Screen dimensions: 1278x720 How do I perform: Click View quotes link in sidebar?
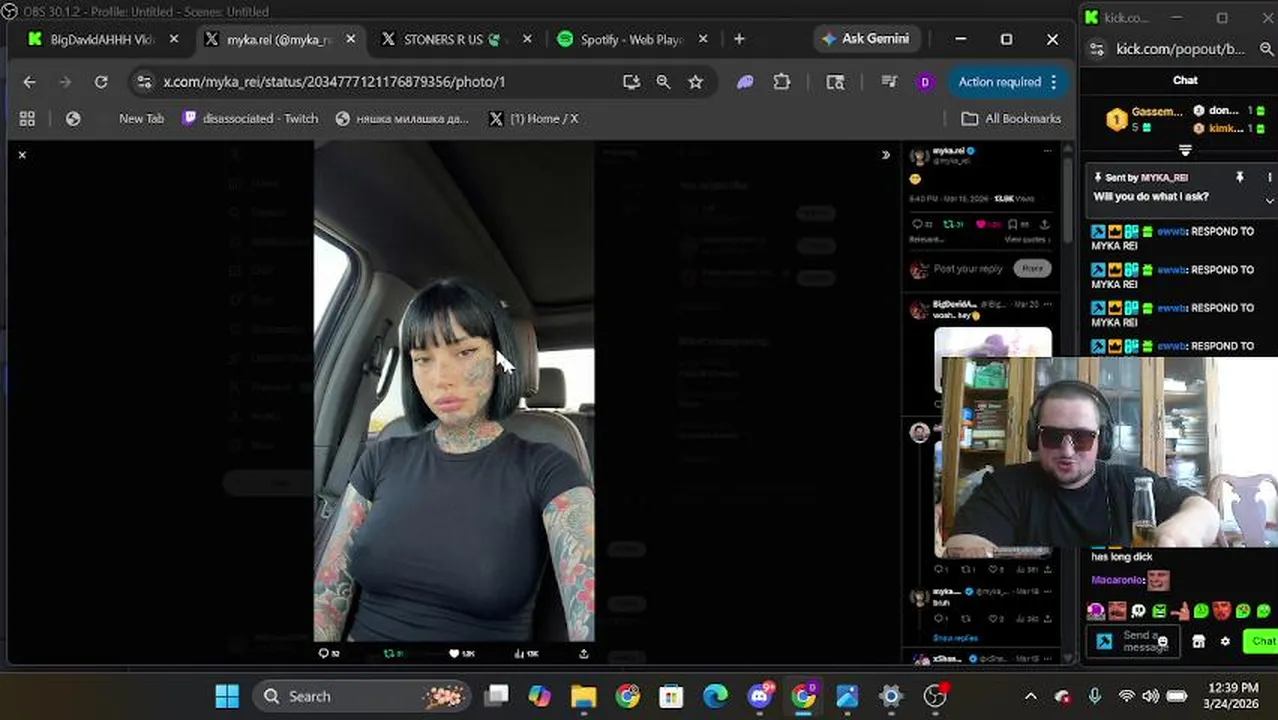point(1025,240)
